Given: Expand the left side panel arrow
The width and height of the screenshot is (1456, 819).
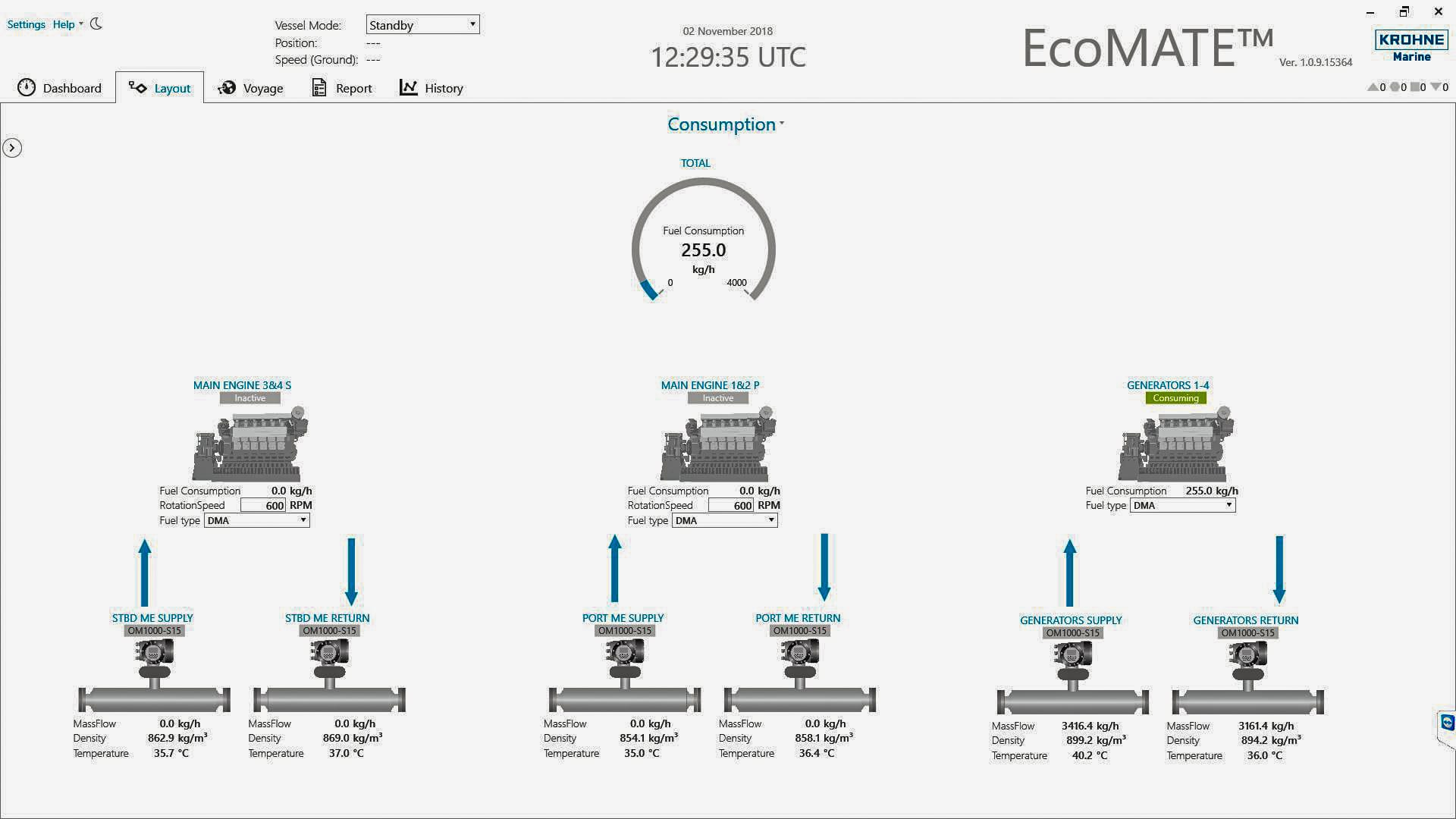Looking at the screenshot, I should 12,148.
